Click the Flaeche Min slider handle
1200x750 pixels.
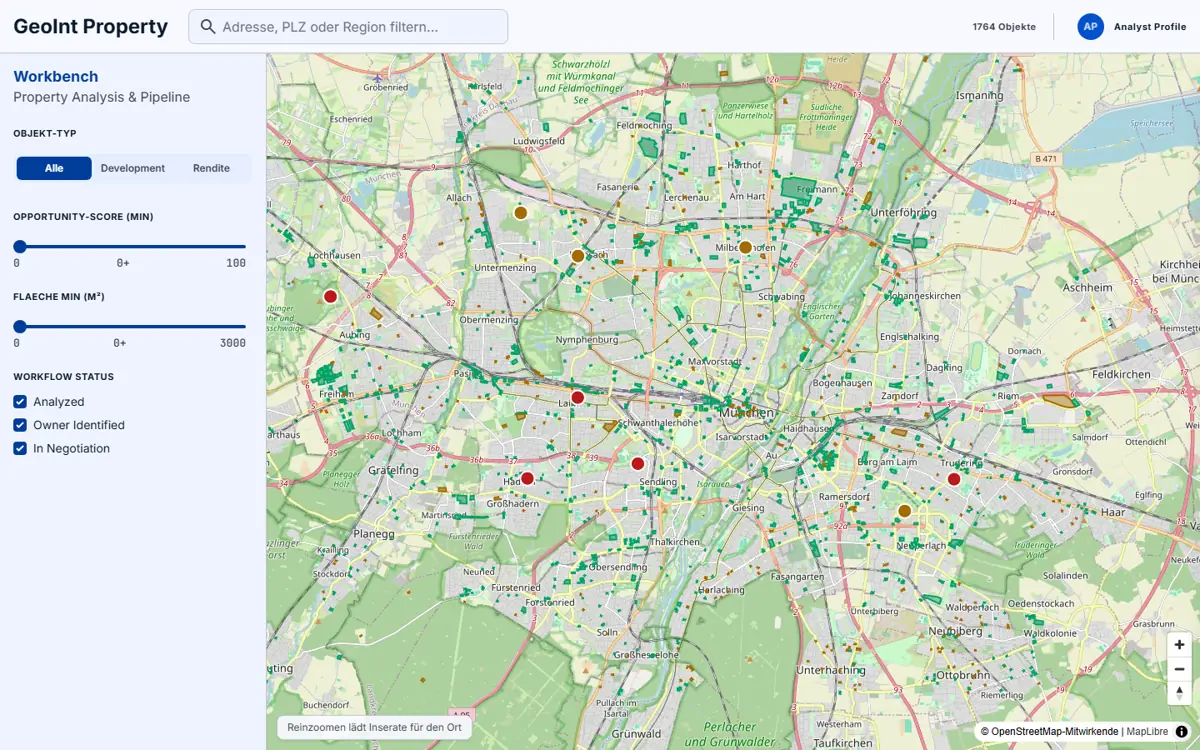tap(20, 326)
